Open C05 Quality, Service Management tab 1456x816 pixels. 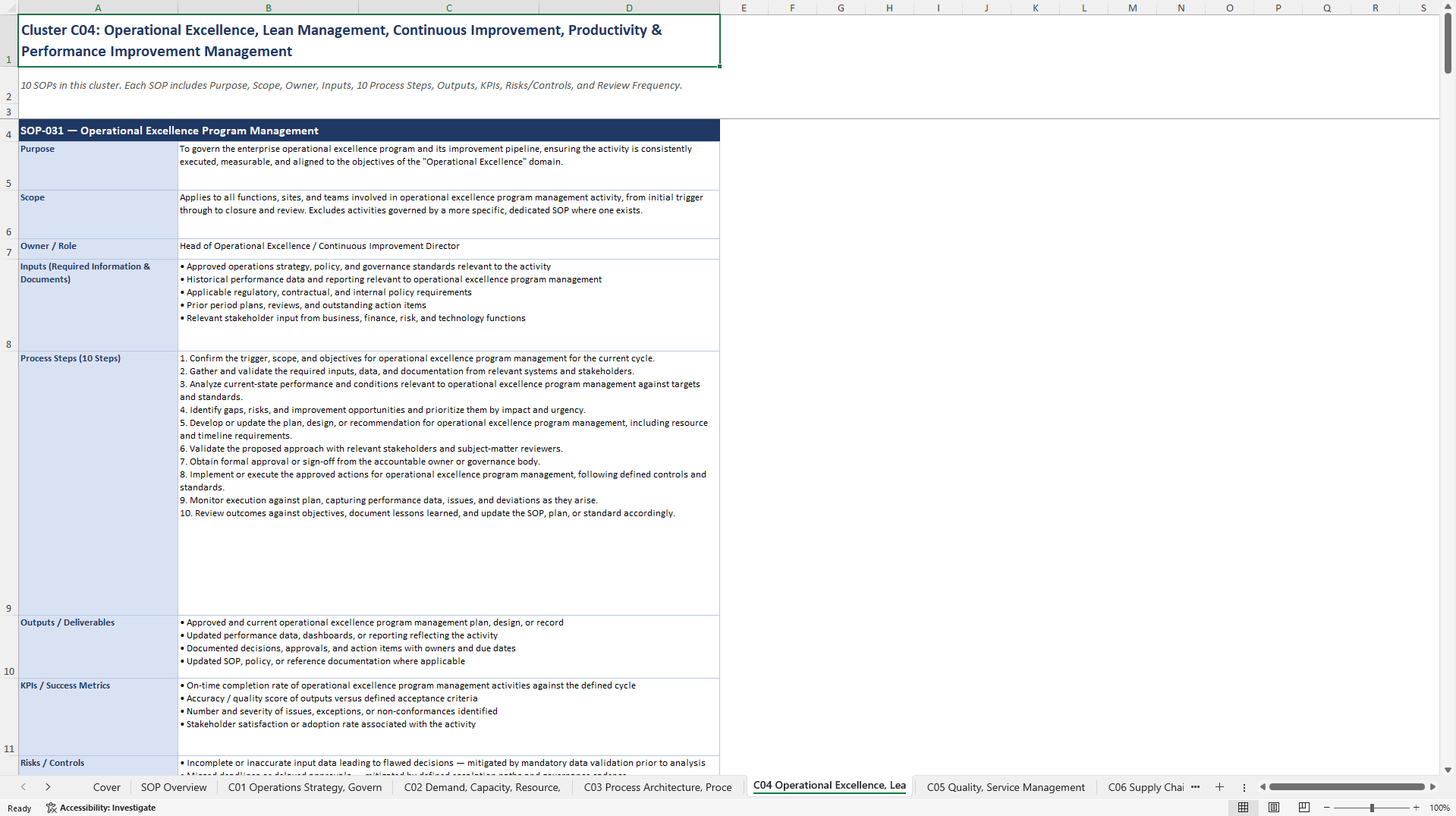1005,787
